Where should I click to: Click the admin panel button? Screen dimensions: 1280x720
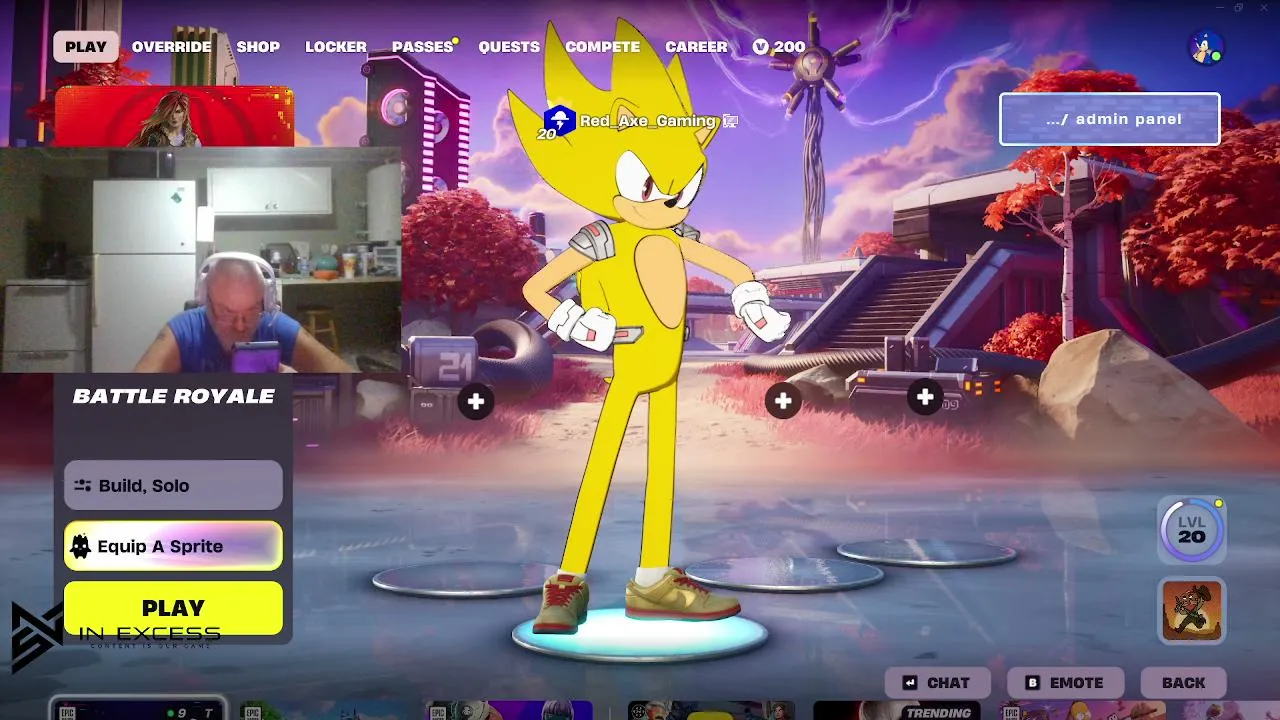point(1110,119)
